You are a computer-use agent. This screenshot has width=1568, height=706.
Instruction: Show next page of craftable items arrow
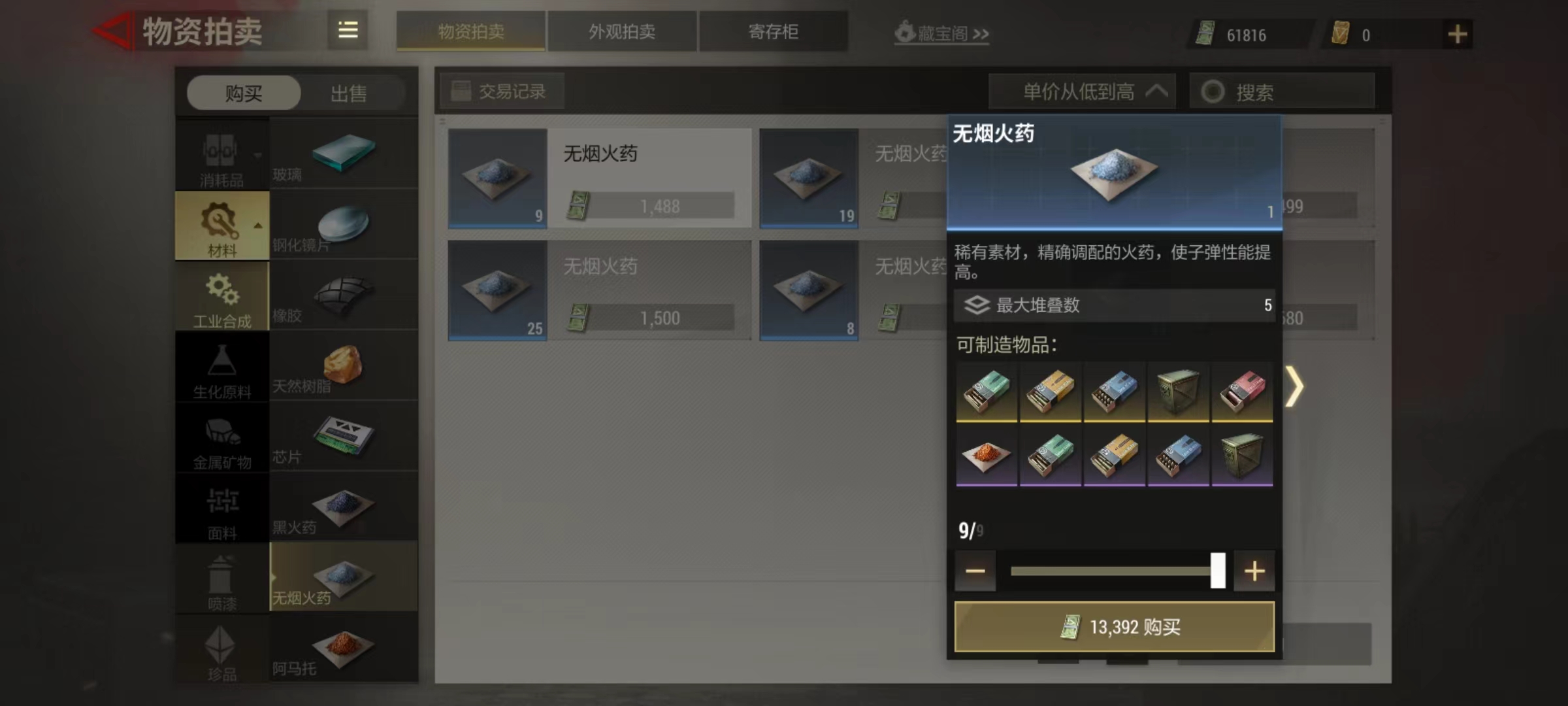coord(1294,386)
